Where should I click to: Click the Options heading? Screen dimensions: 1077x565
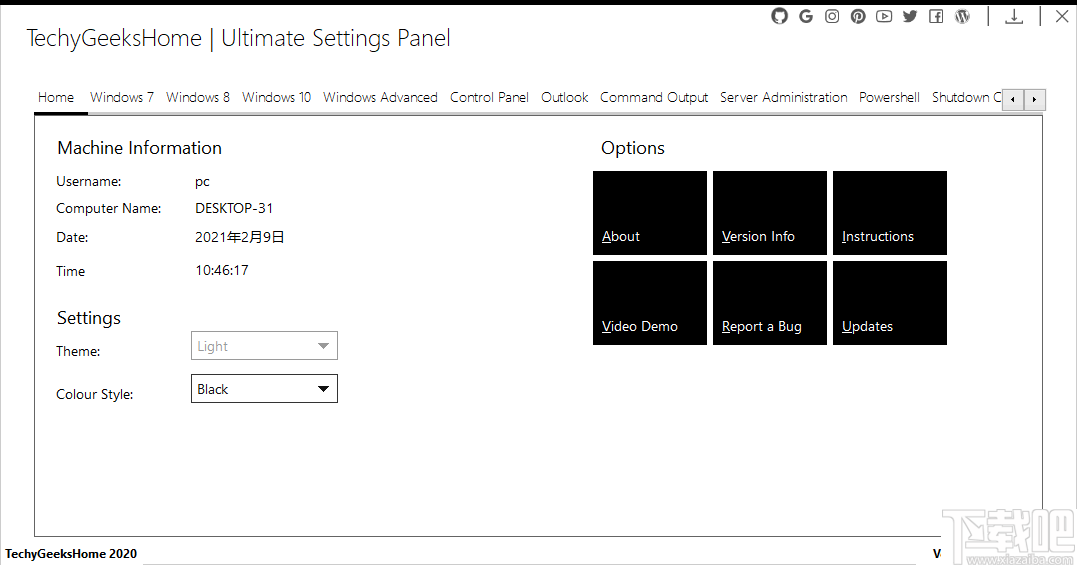[x=633, y=148]
